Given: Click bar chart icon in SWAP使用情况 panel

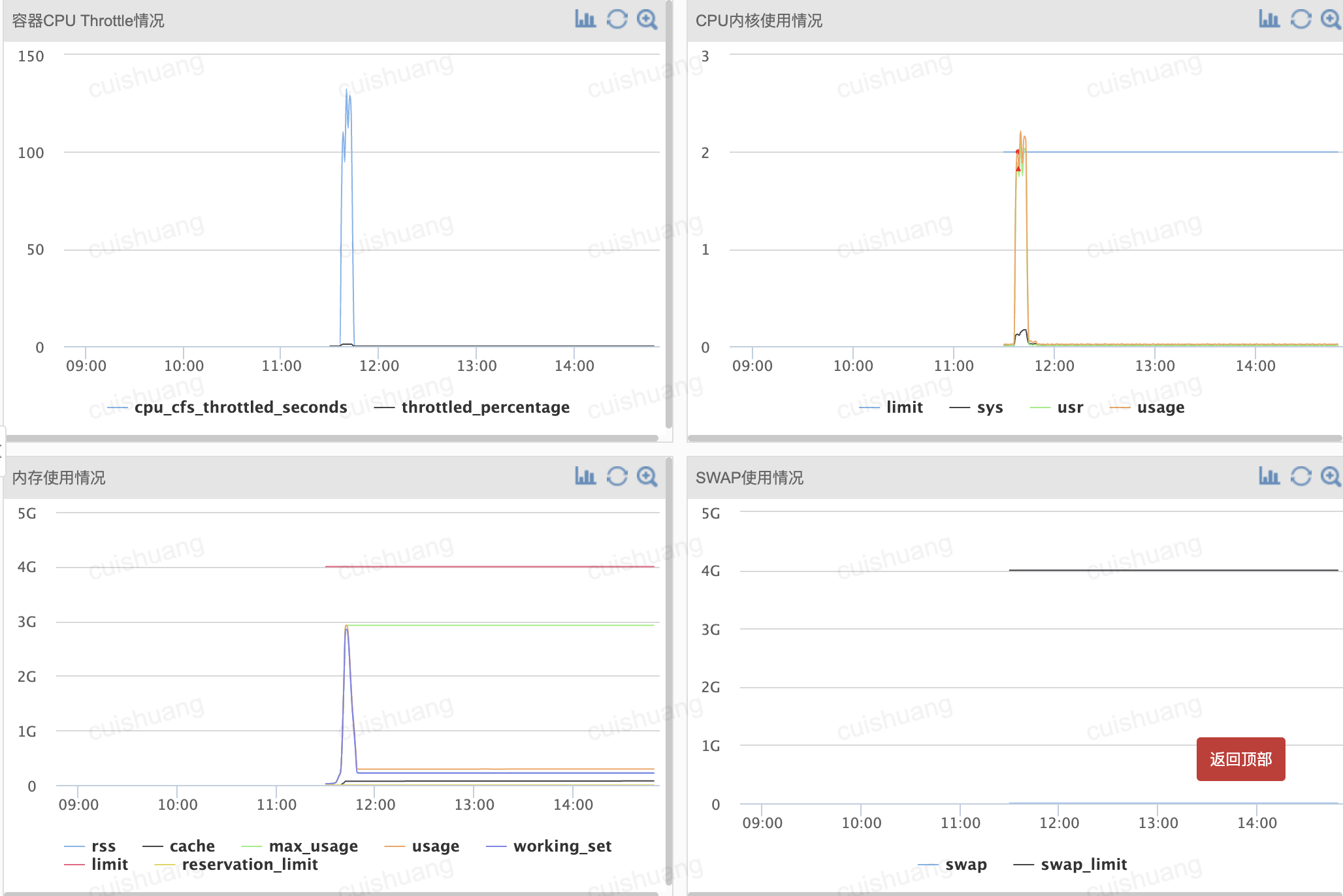Looking at the screenshot, I should 1269,477.
